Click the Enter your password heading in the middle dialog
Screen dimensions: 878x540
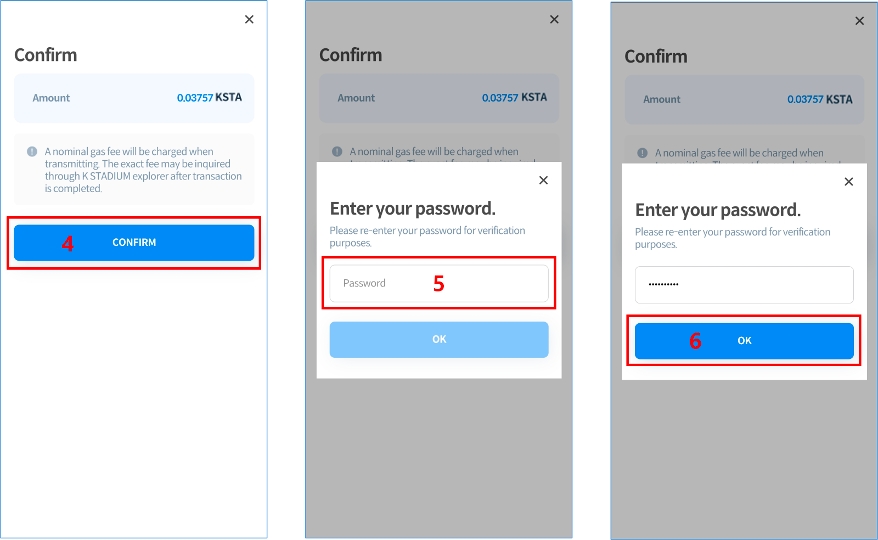point(413,208)
